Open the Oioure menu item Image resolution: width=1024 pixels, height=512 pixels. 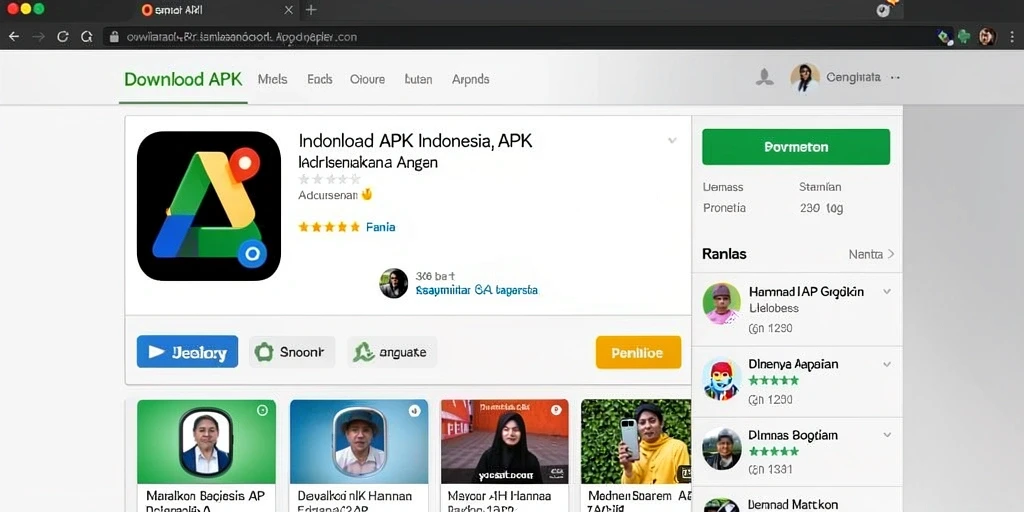point(367,80)
